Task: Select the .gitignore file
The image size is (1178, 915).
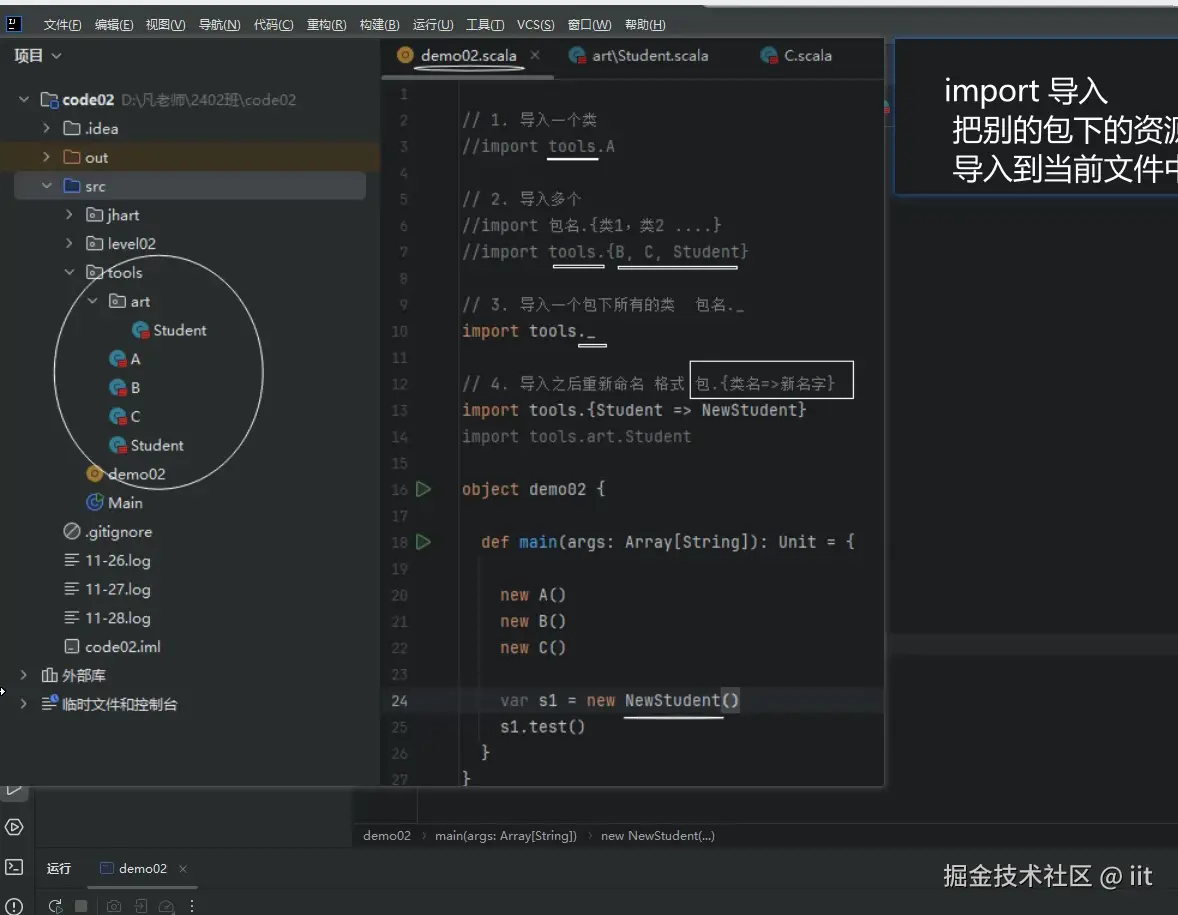Action: tap(108, 532)
